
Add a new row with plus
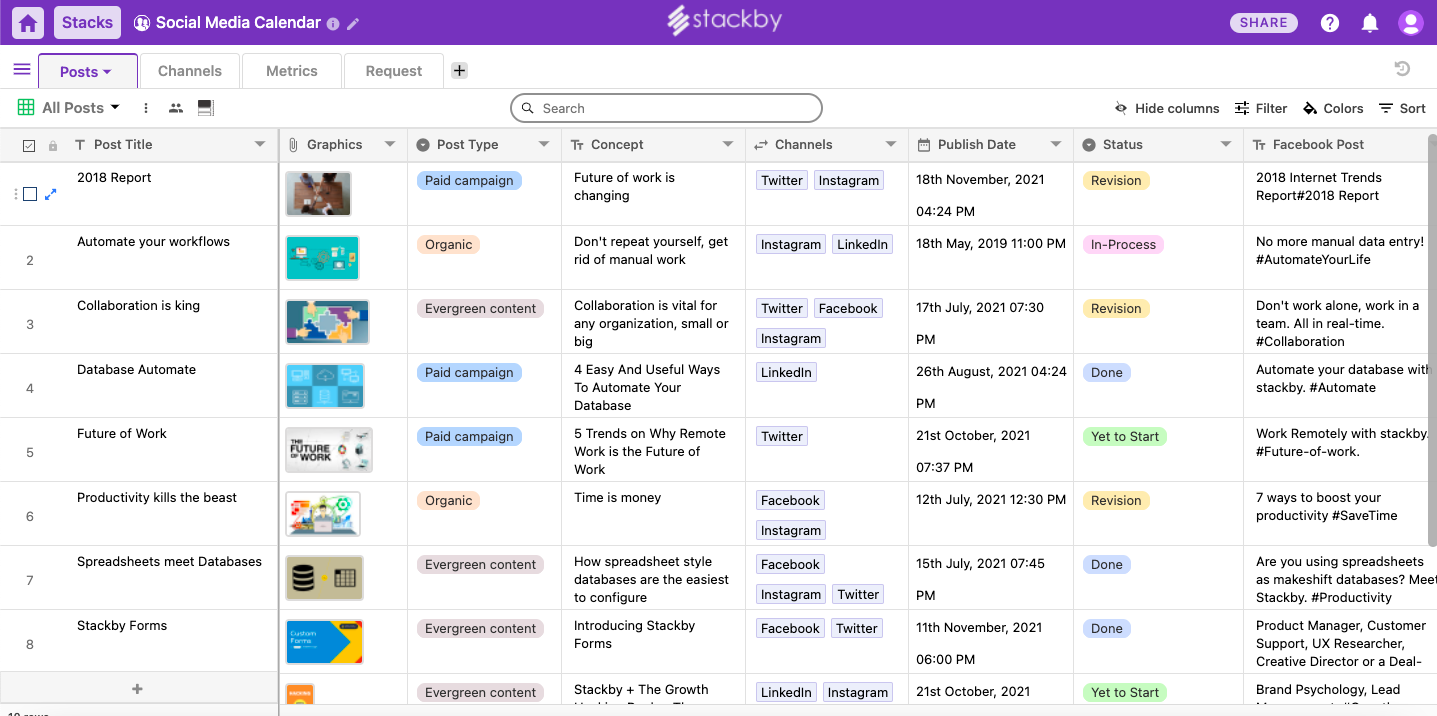138,688
